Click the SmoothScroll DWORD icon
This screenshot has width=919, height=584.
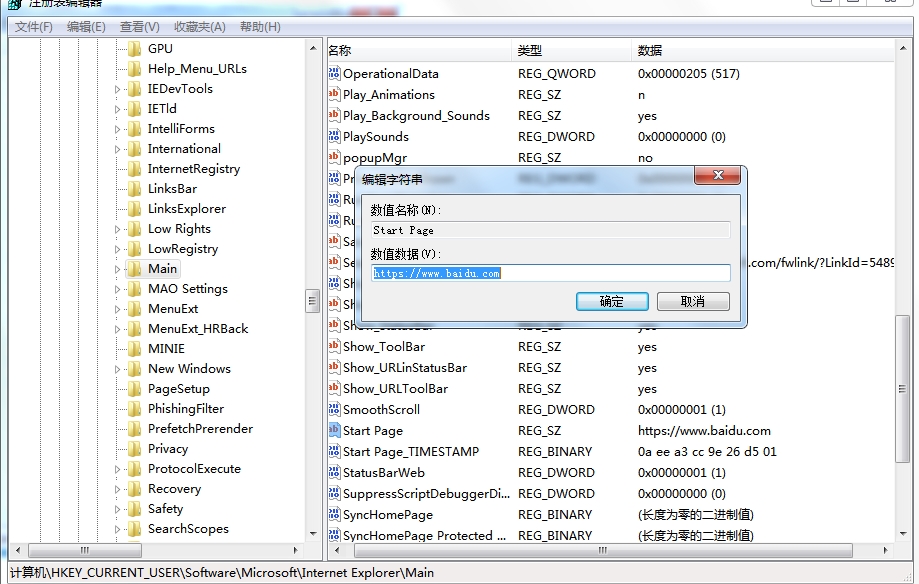coord(334,409)
